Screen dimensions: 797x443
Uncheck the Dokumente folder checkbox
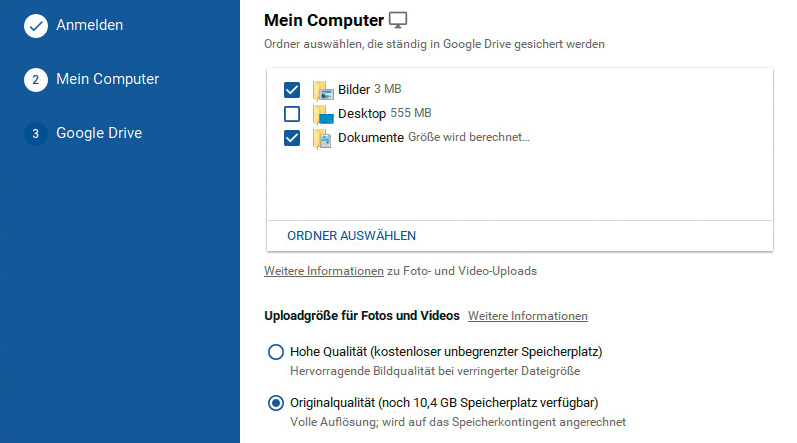click(292, 138)
